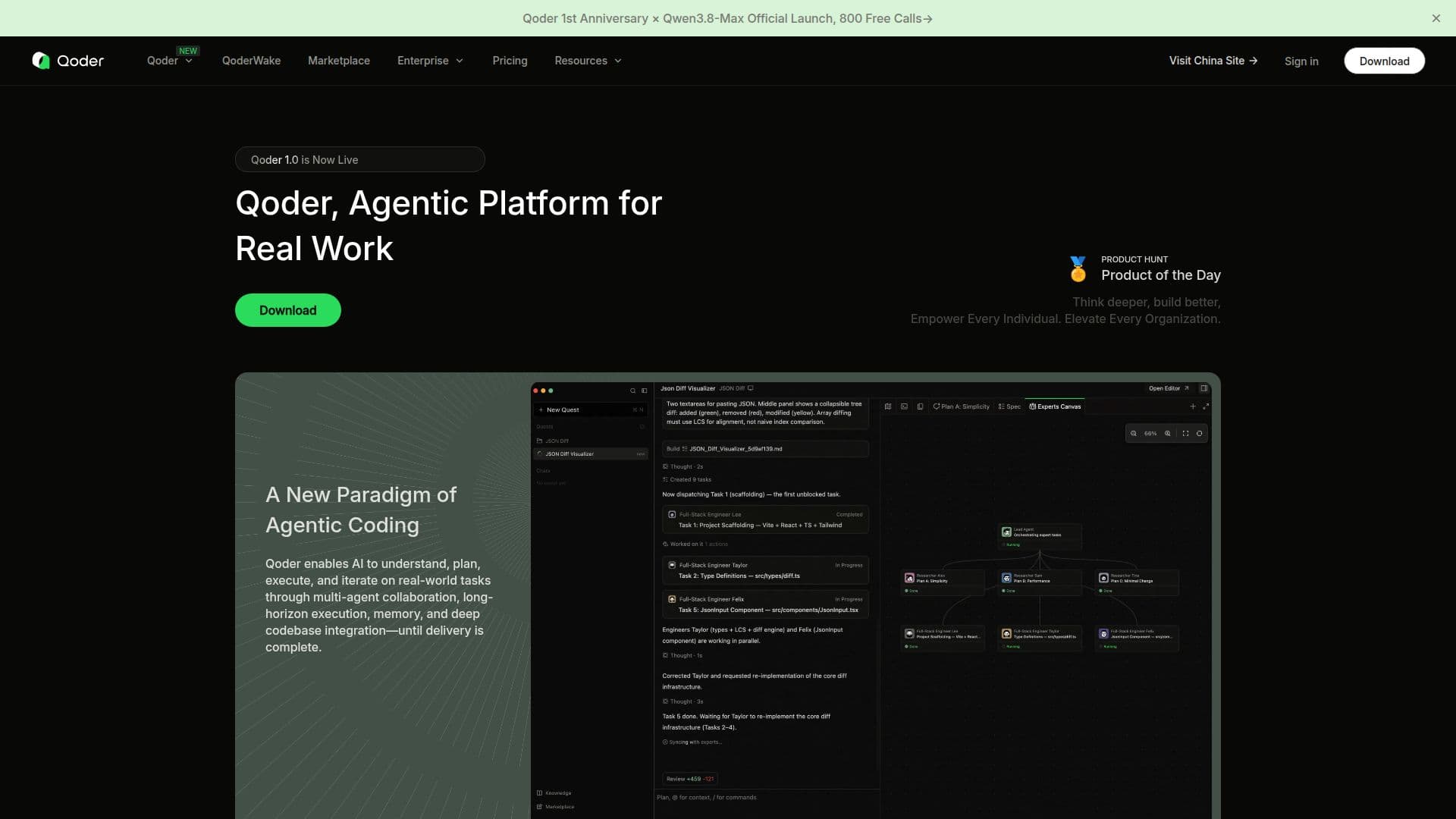
Task: Zoom out on the Experts Canvas
Action: coord(1134,434)
